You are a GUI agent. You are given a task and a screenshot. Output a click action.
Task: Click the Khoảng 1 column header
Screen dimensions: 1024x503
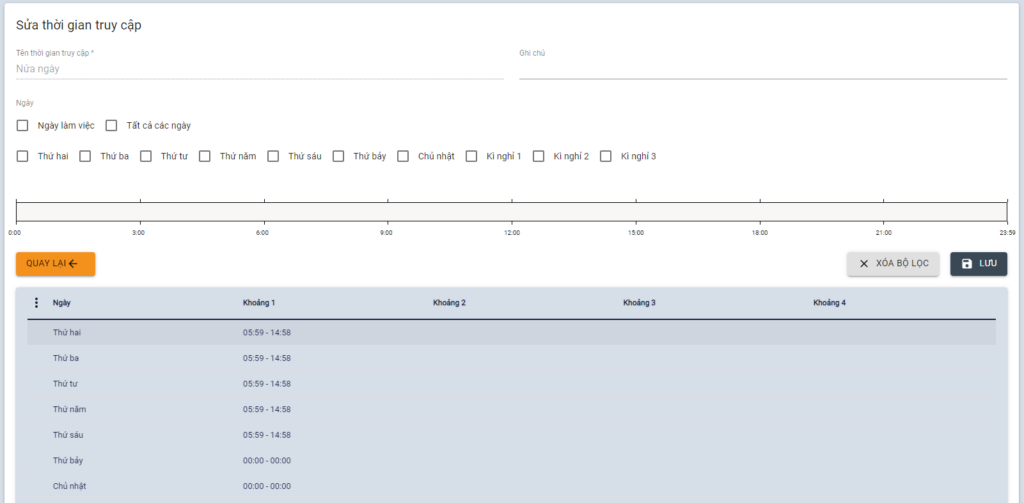click(259, 303)
